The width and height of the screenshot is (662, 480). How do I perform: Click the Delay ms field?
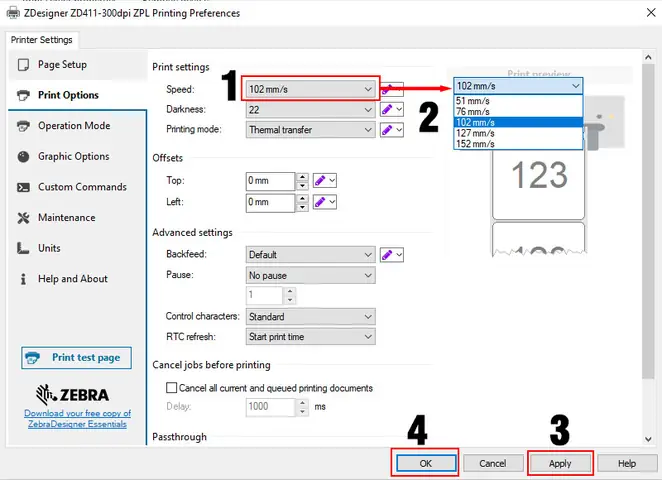click(x=270, y=407)
